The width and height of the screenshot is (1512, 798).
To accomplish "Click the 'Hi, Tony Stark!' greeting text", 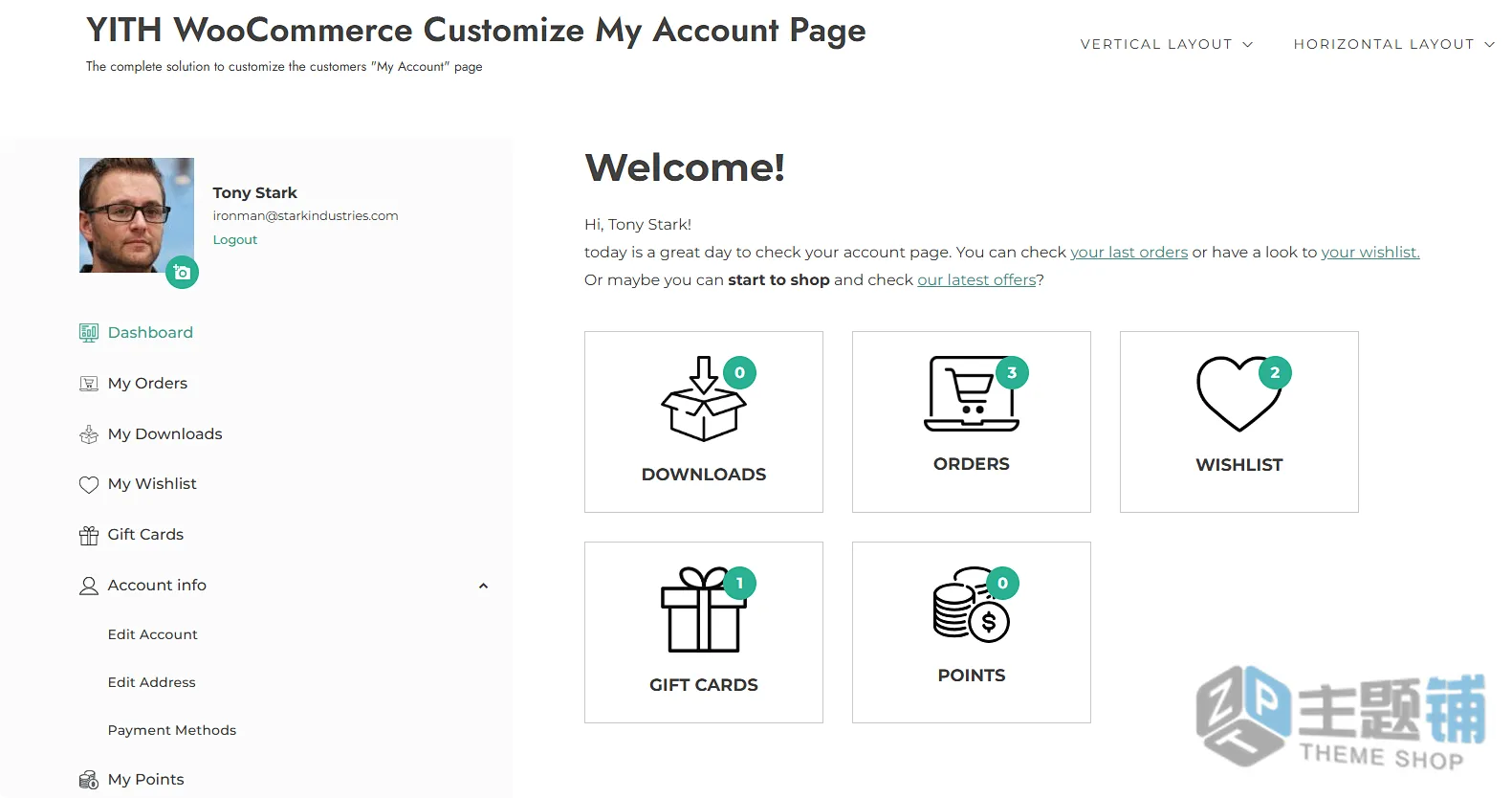I will pos(638,224).
